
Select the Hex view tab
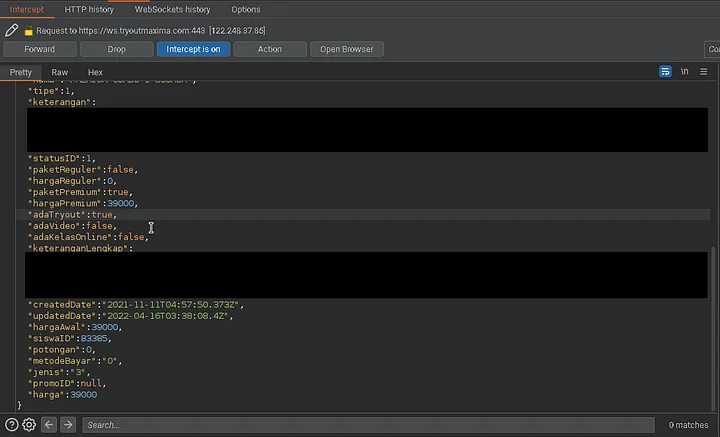pos(95,72)
